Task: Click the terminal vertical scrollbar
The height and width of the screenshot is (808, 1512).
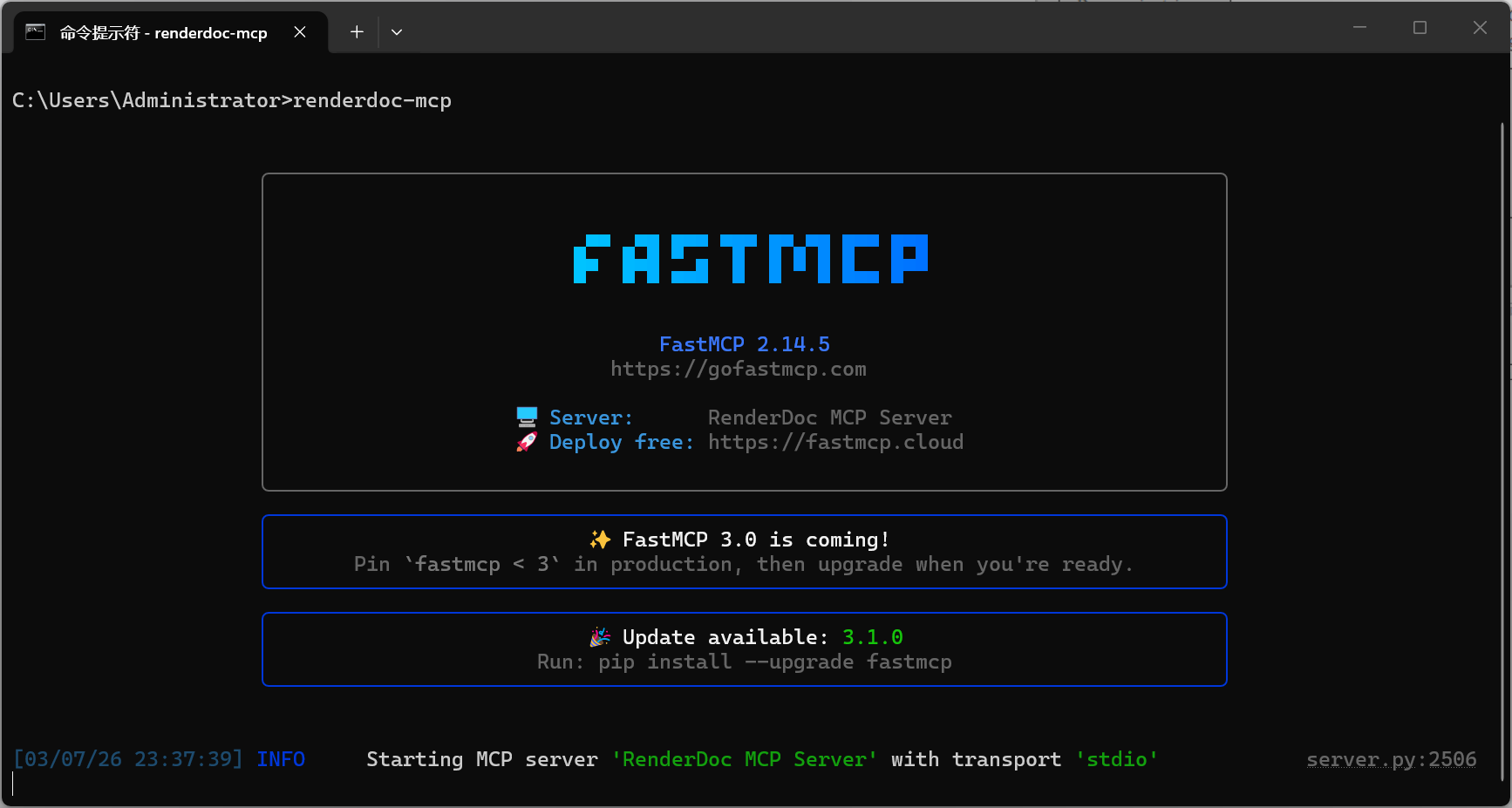Action: point(1502,453)
